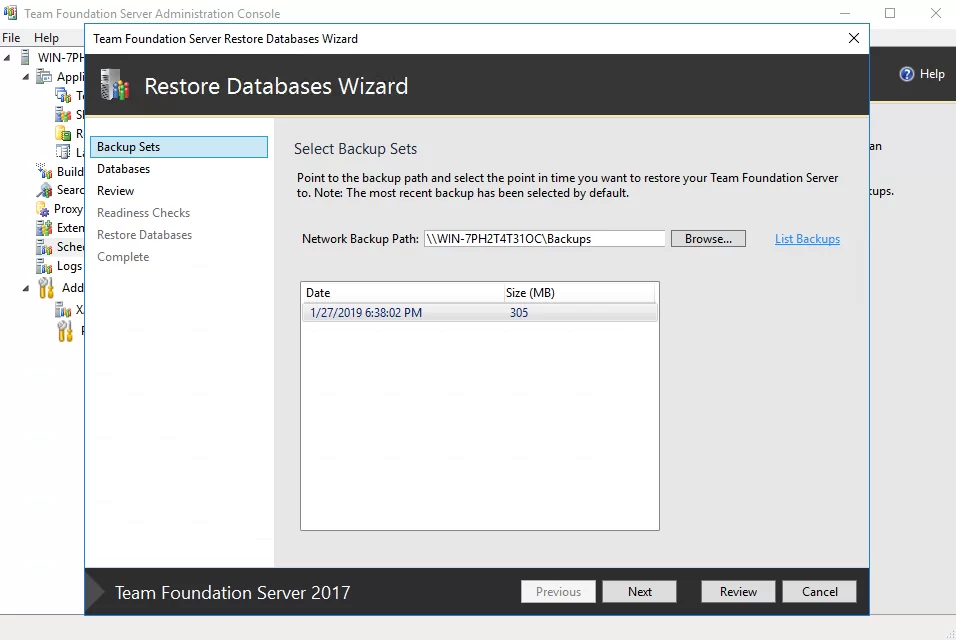Screen dimensions: 956x640
Task: Click the Help text link in console
Action: coord(932,74)
